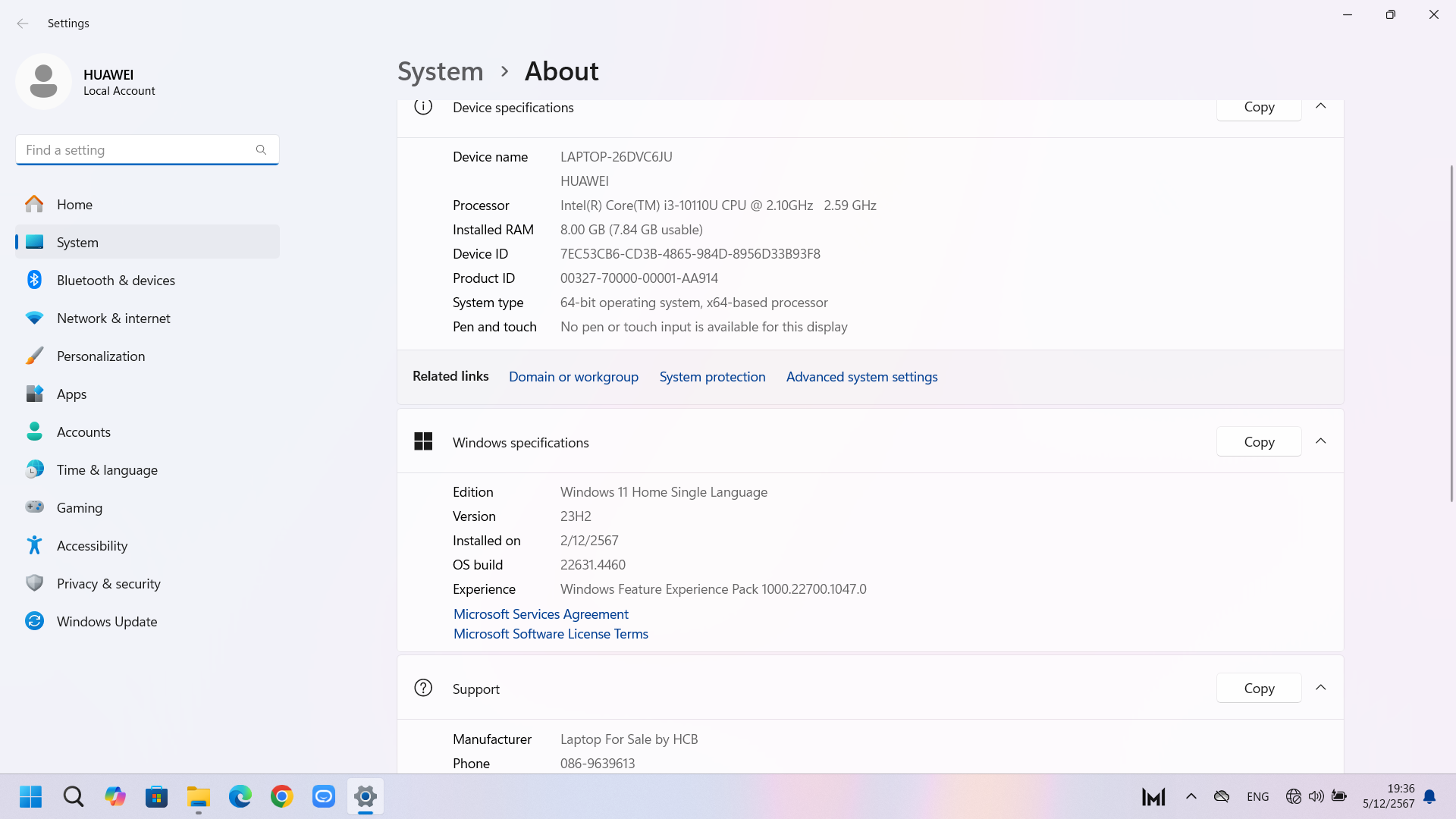Go to Gaming settings

tap(147, 507)
